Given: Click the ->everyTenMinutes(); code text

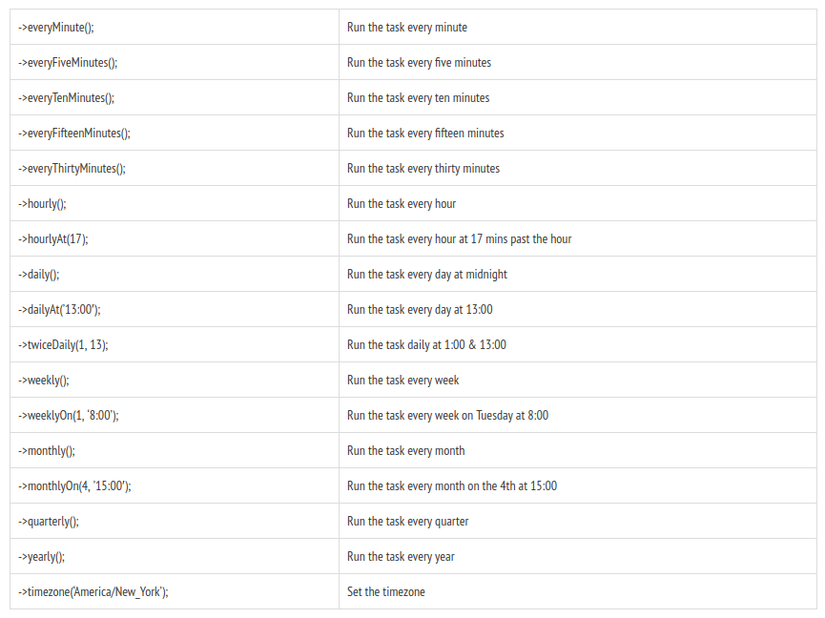Looking at the screenshot, I should [x=66, y=98].
